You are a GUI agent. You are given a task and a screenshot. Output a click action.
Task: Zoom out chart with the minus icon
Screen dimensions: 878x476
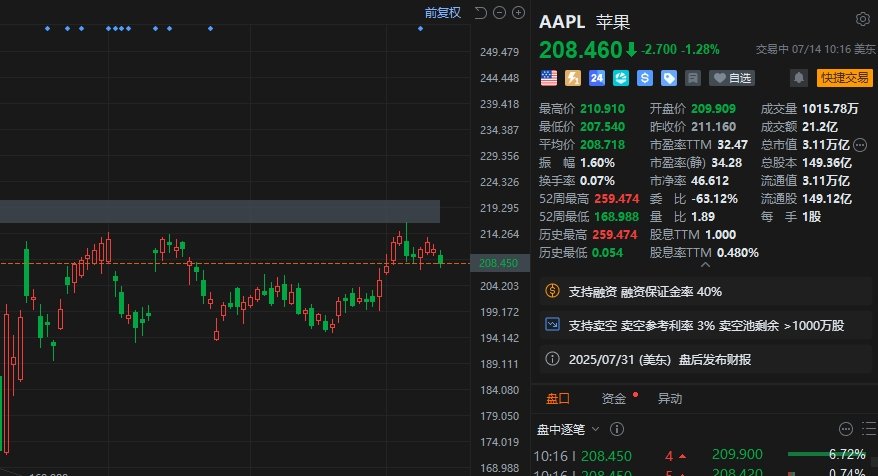499,12
